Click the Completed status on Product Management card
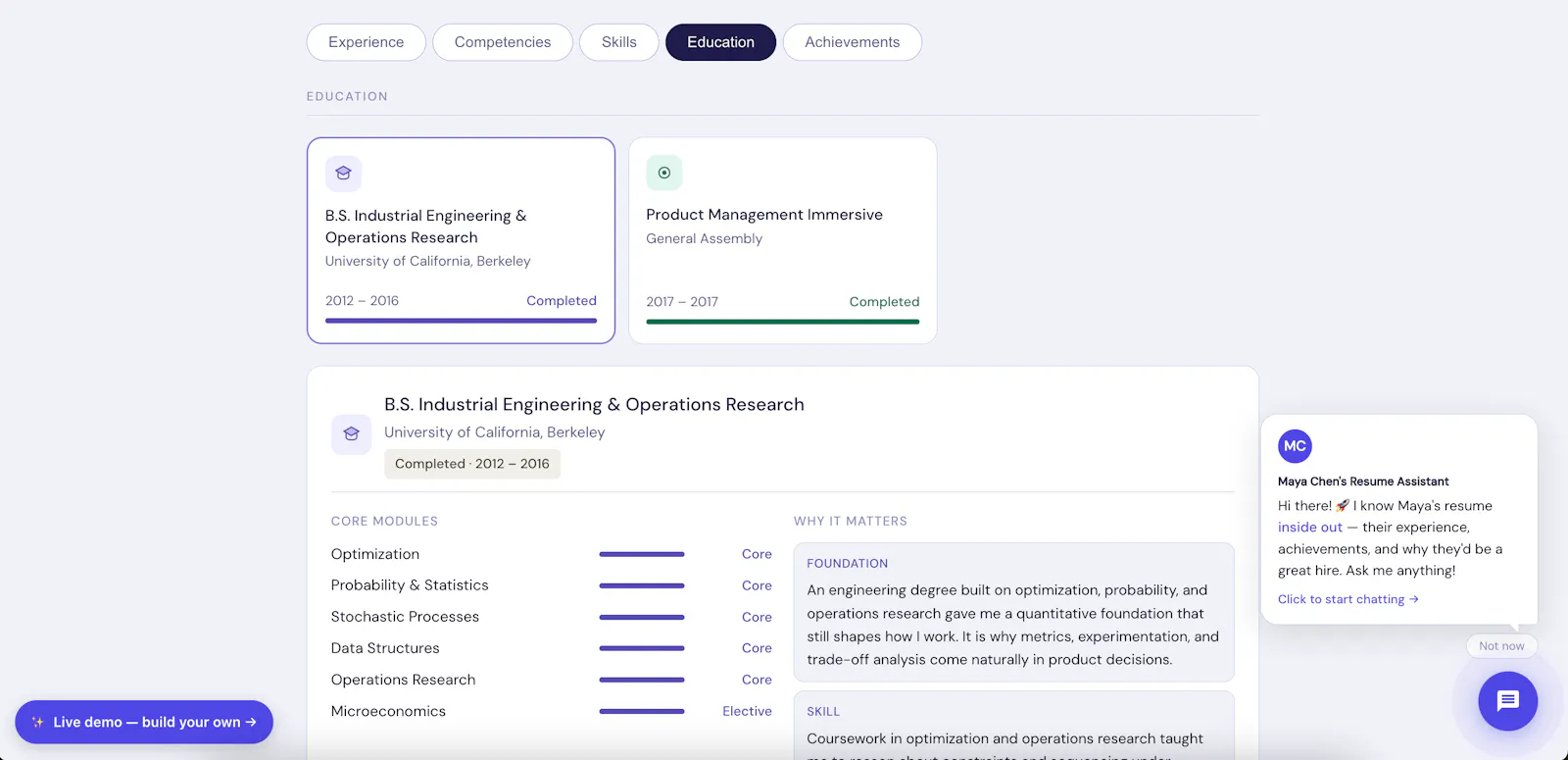This screenshot has height=760, width=1568. [884, 302]
